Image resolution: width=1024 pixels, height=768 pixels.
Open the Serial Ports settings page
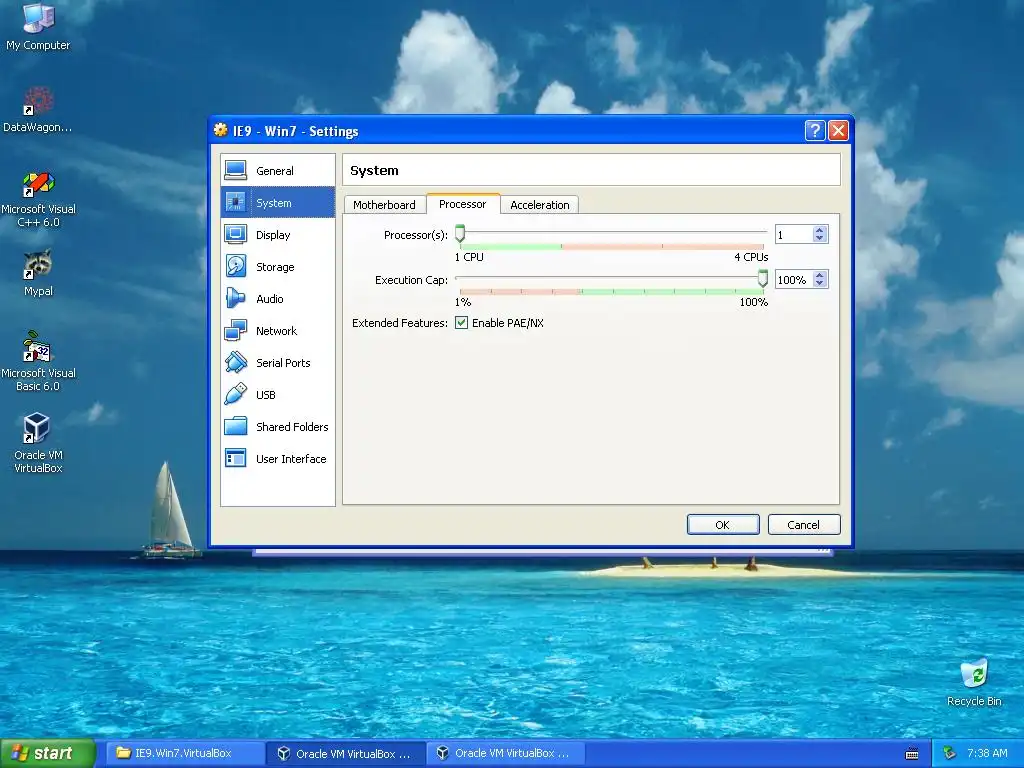point(278,362)
